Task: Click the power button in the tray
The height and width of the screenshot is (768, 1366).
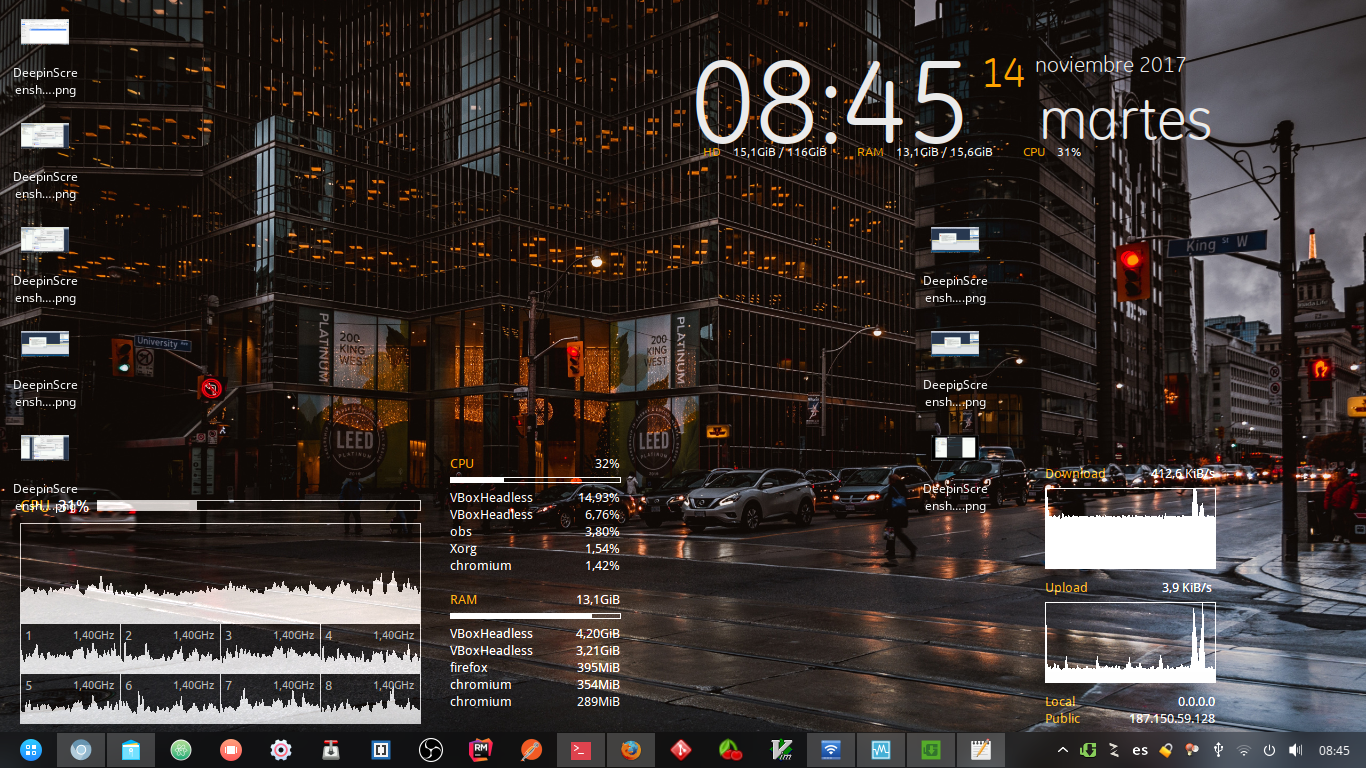Action: [x=1270, y=750]
